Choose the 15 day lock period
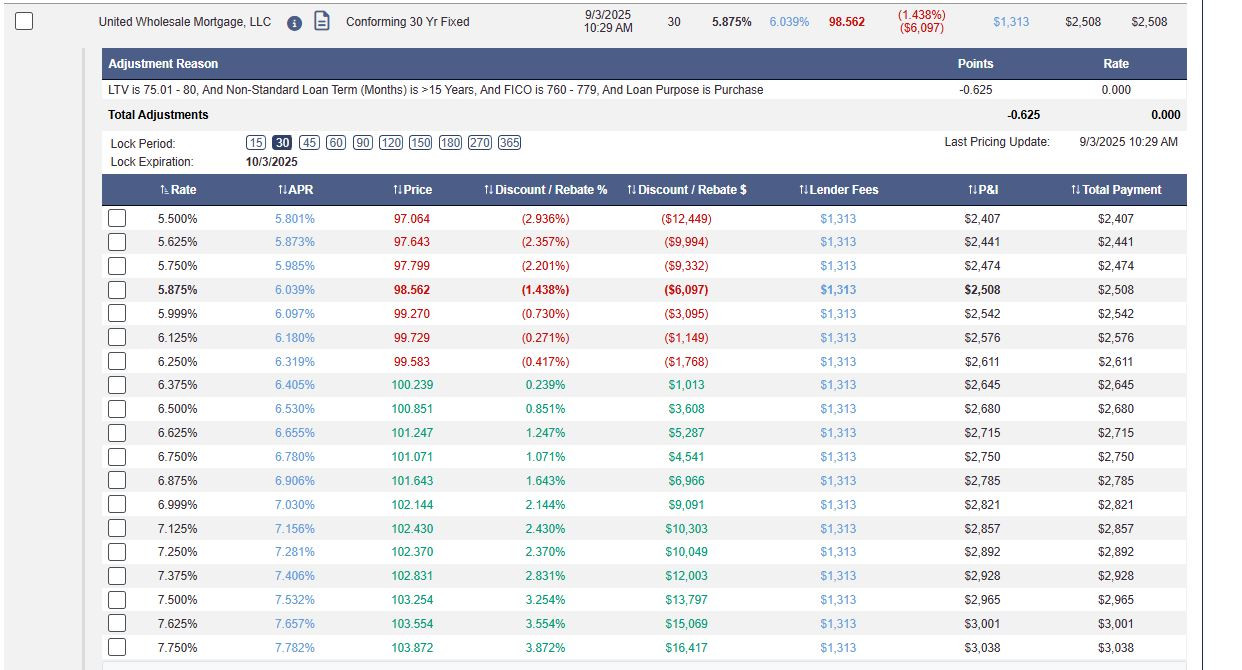Image resolution: width=1242 pixels, height=670 pixels. tap(256, 143)
